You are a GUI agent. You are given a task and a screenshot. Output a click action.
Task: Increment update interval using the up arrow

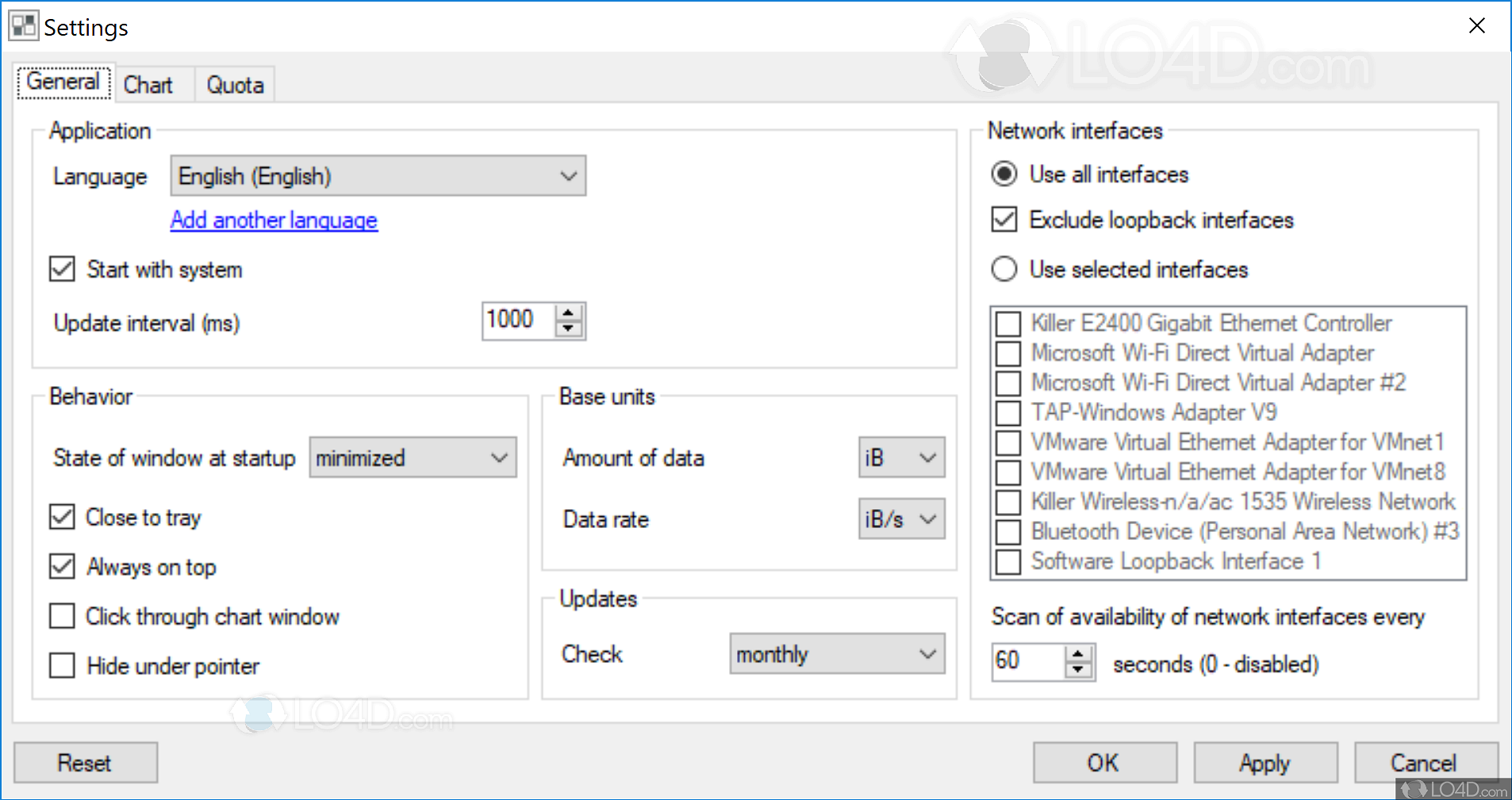pos(568,312)
